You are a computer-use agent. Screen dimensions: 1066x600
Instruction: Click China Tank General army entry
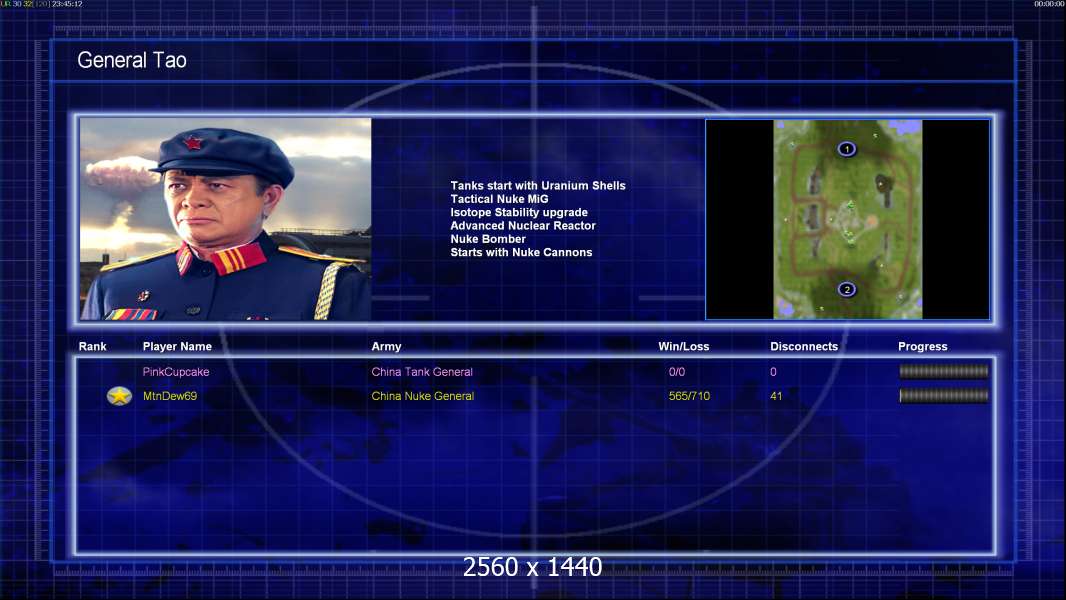422,372
